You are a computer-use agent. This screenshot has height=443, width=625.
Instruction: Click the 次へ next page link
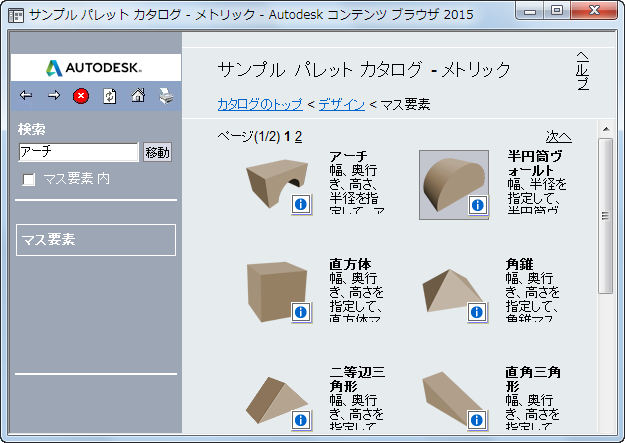point(558,137)
